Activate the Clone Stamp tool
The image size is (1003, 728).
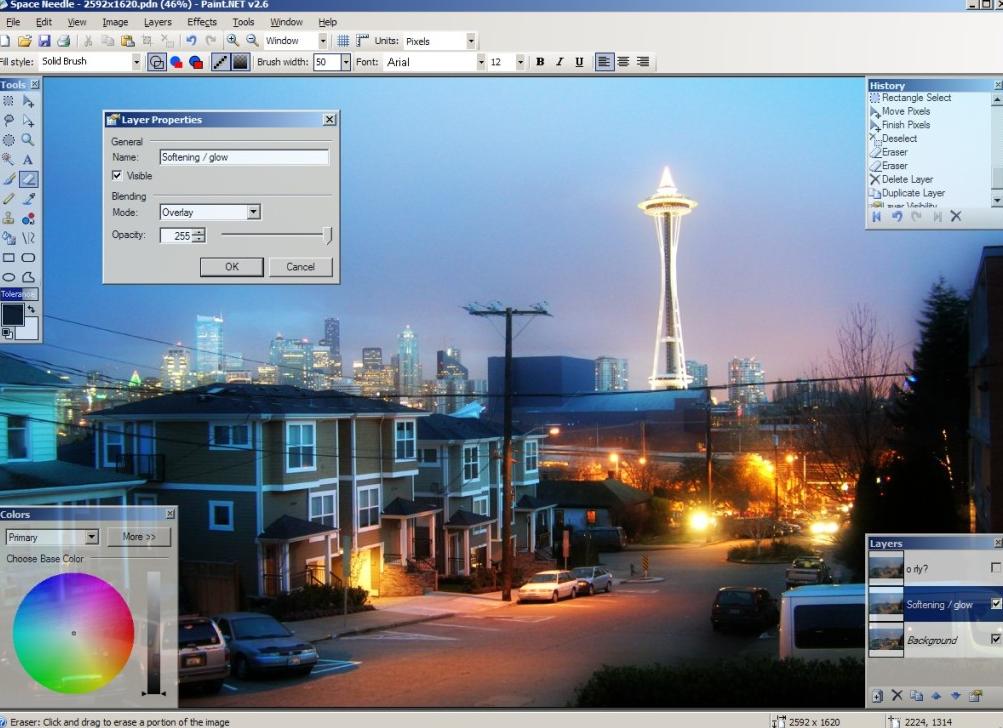[8, 218]
